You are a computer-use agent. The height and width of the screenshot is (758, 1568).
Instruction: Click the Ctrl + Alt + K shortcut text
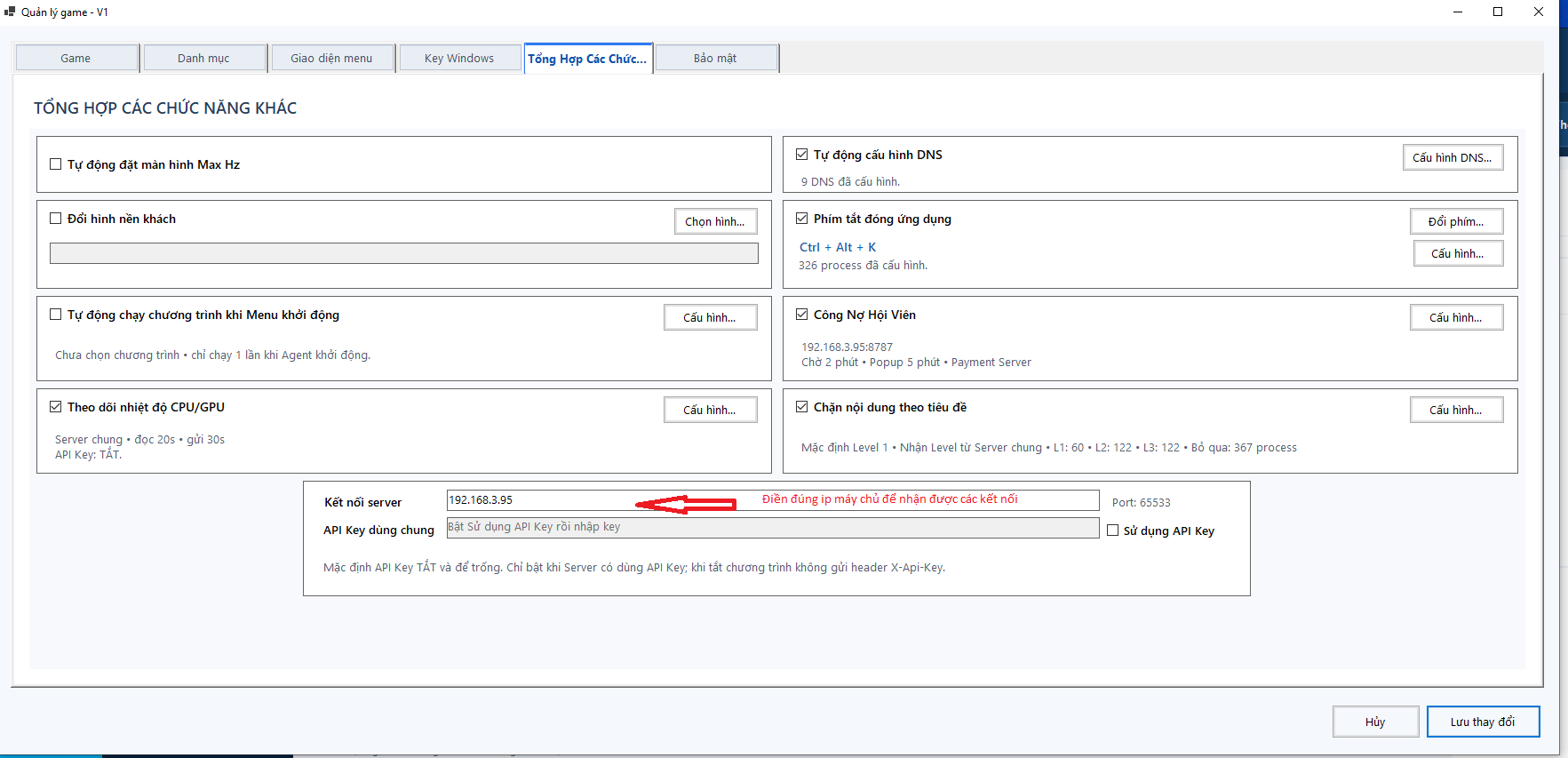click(838, 247)
